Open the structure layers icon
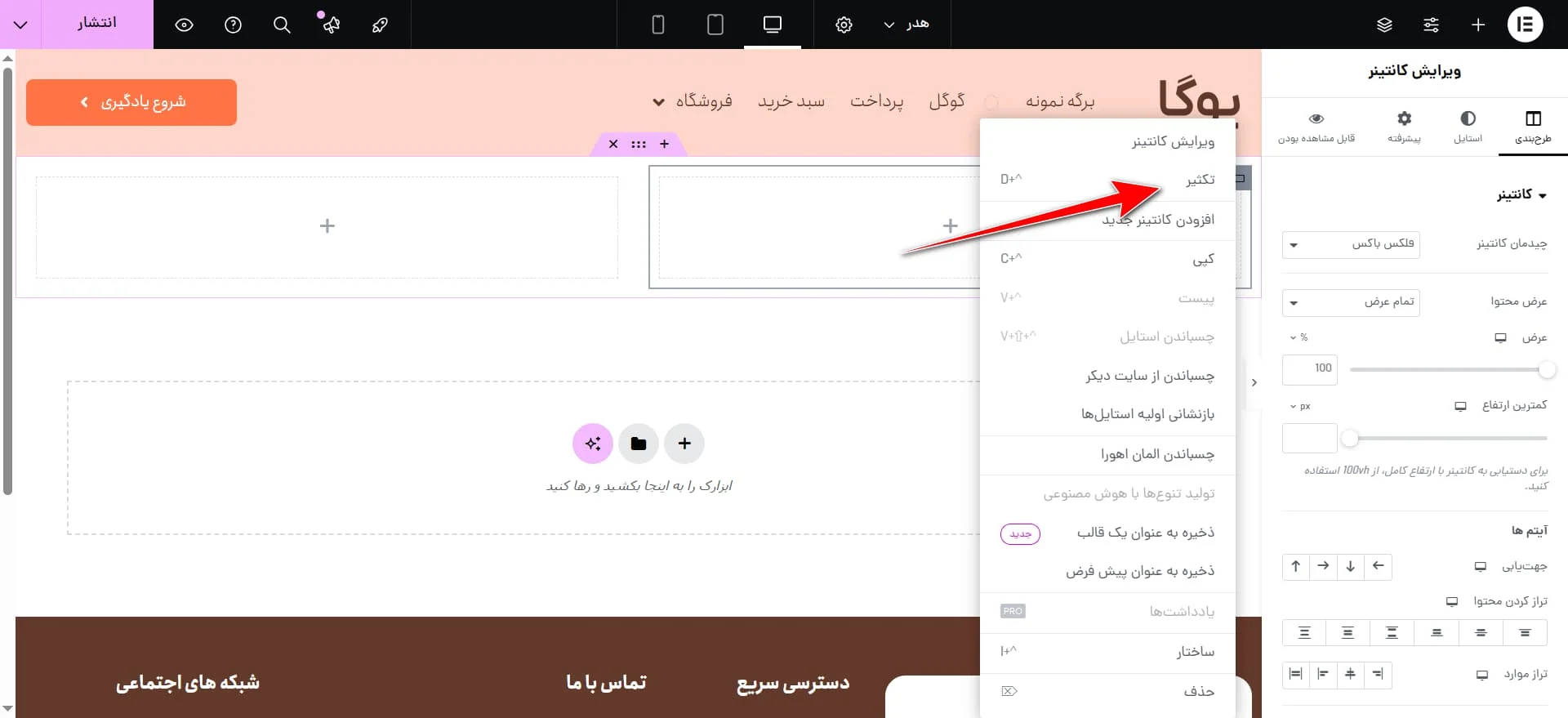1568x718 pixels. [1384, 25]
